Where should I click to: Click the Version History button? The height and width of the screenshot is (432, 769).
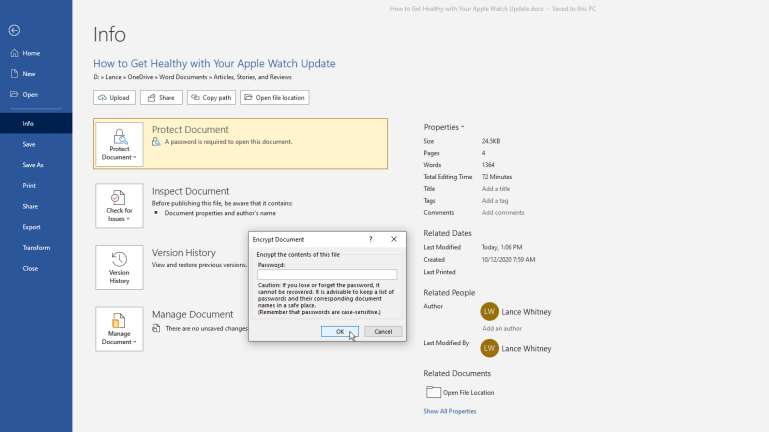pos(119,268)
